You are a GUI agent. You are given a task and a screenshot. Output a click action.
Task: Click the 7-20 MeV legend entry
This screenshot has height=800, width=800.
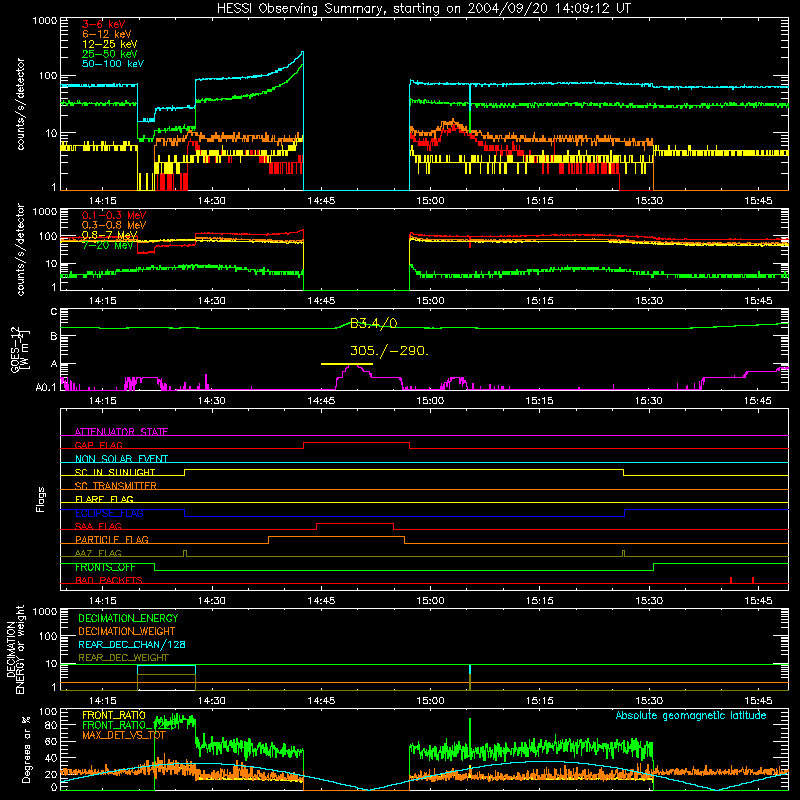107,245
